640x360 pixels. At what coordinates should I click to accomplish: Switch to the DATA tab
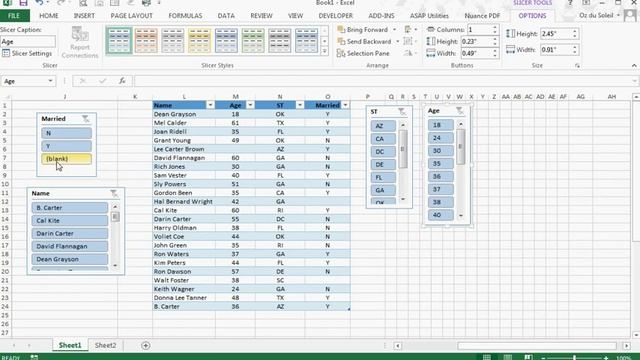(x=226, y=16)
